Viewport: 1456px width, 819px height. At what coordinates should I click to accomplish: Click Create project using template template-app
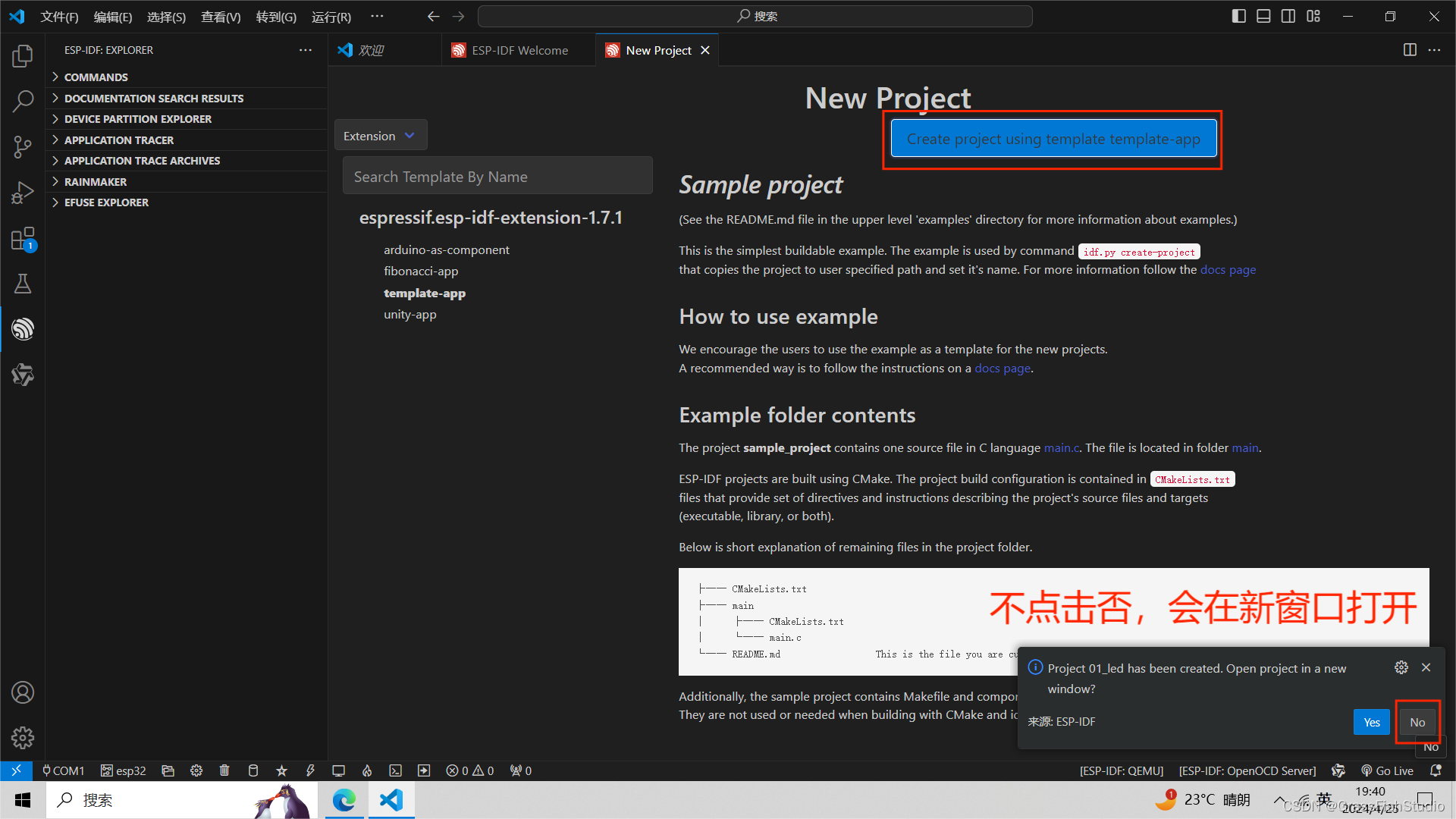(x=1053, y=139)
